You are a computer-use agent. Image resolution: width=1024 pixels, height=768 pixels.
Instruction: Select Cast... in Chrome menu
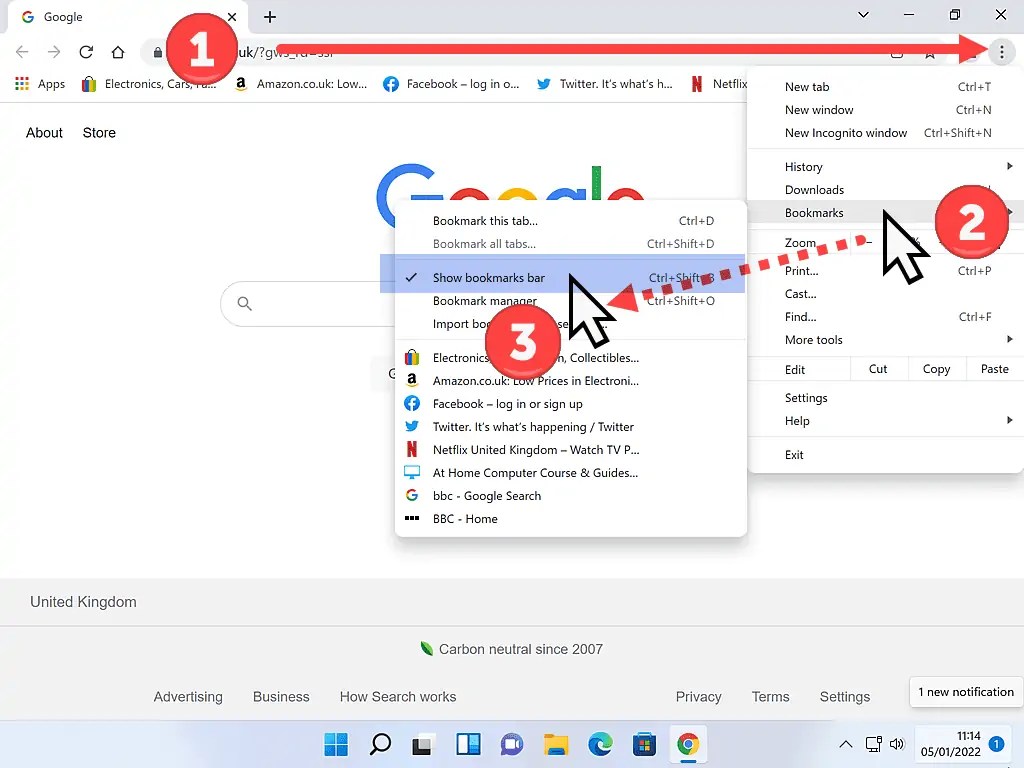(x=885, y=293)
